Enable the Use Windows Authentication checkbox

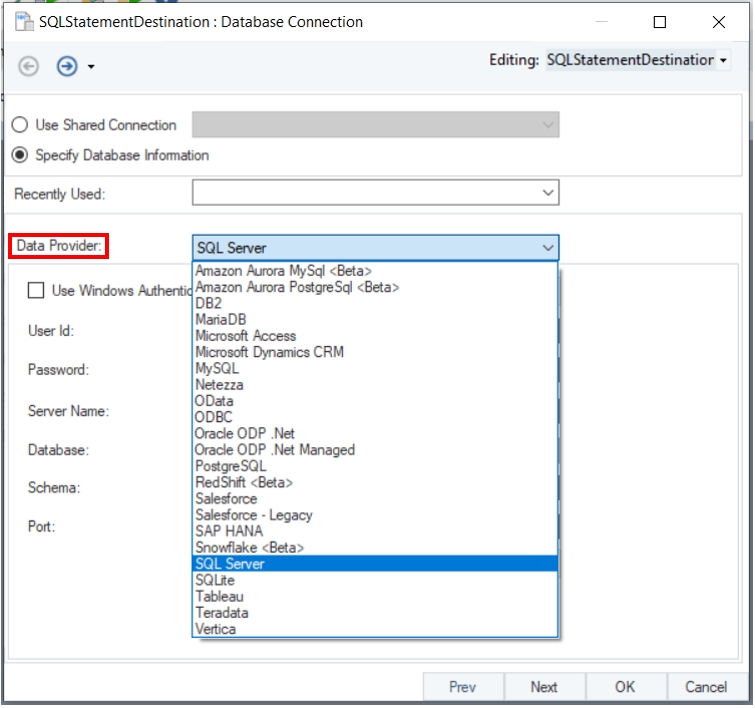[36, 291]
